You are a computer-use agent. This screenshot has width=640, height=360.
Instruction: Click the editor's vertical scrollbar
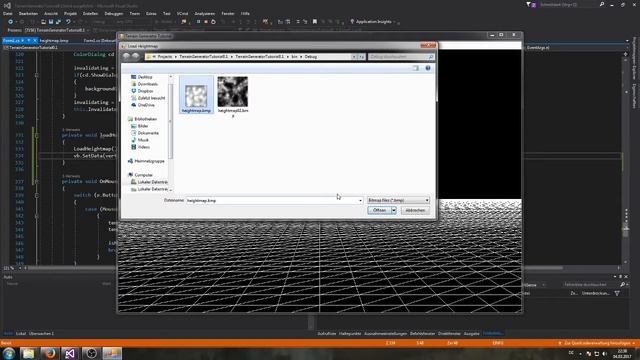626,157
